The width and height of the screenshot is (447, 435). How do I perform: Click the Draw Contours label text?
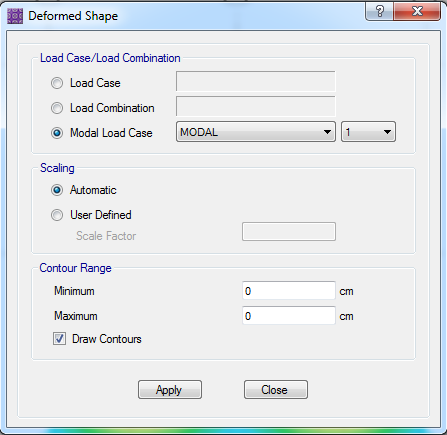(x=107, y=339)
